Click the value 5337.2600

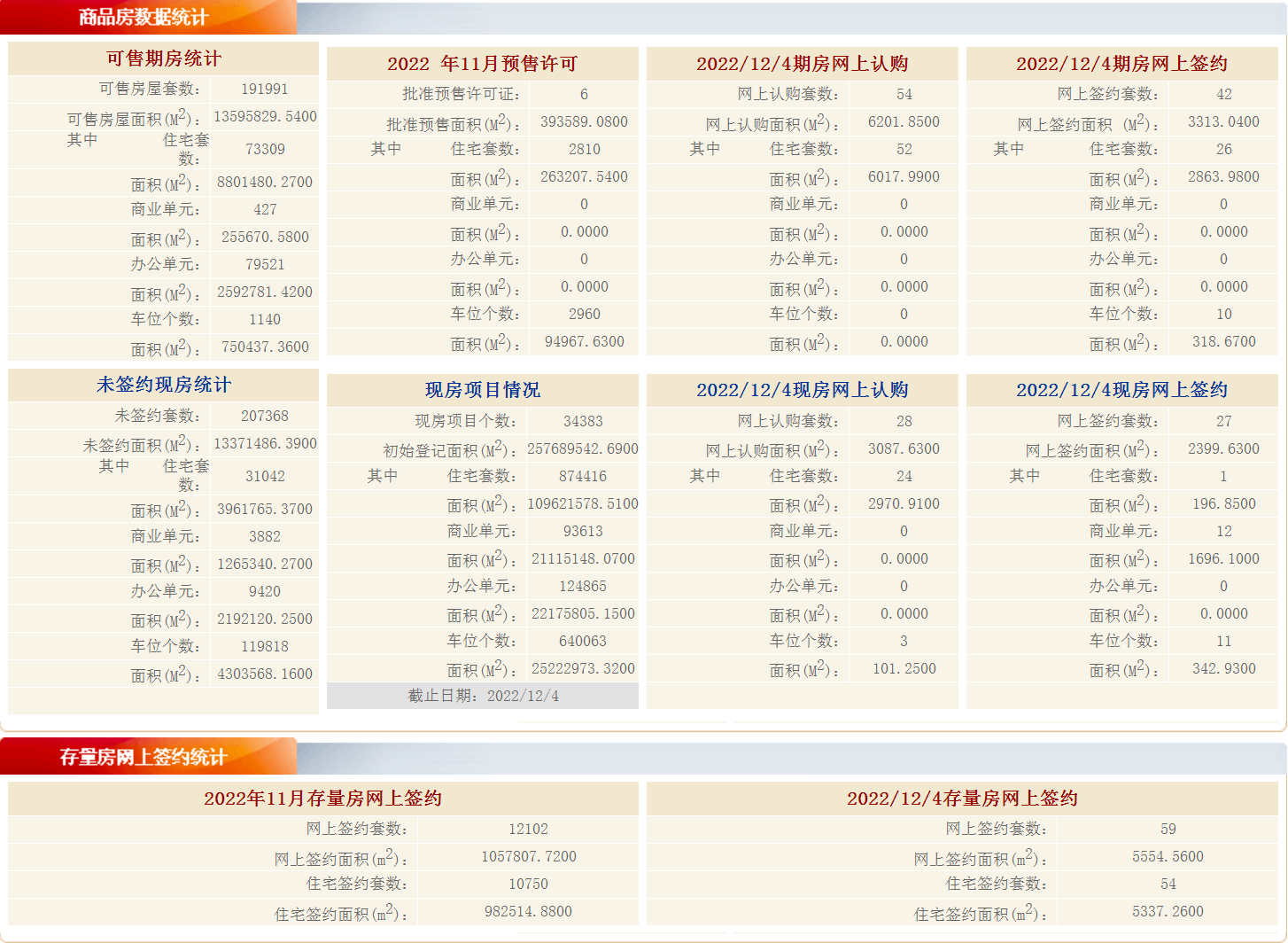coord(1168,911)
